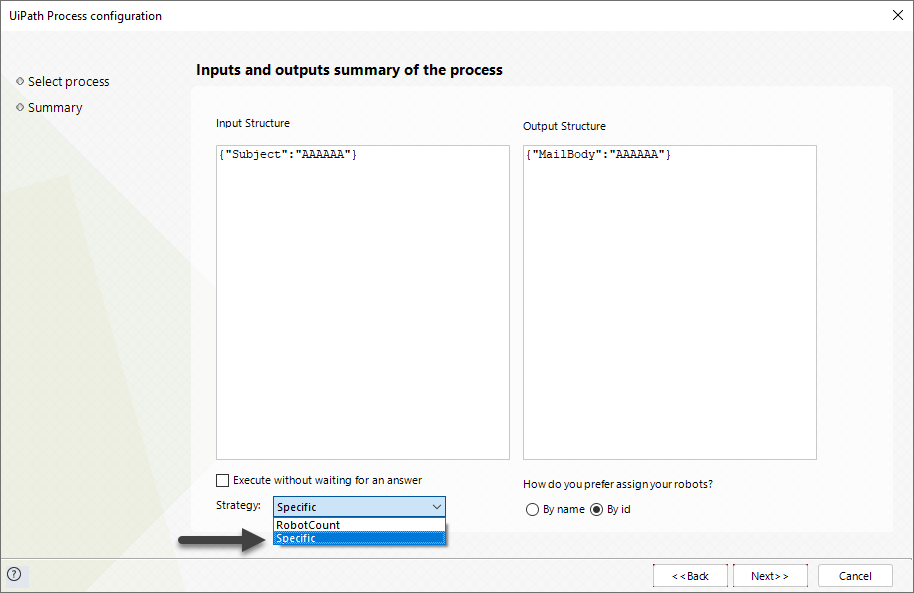Click the << Back button

(690, 576)
